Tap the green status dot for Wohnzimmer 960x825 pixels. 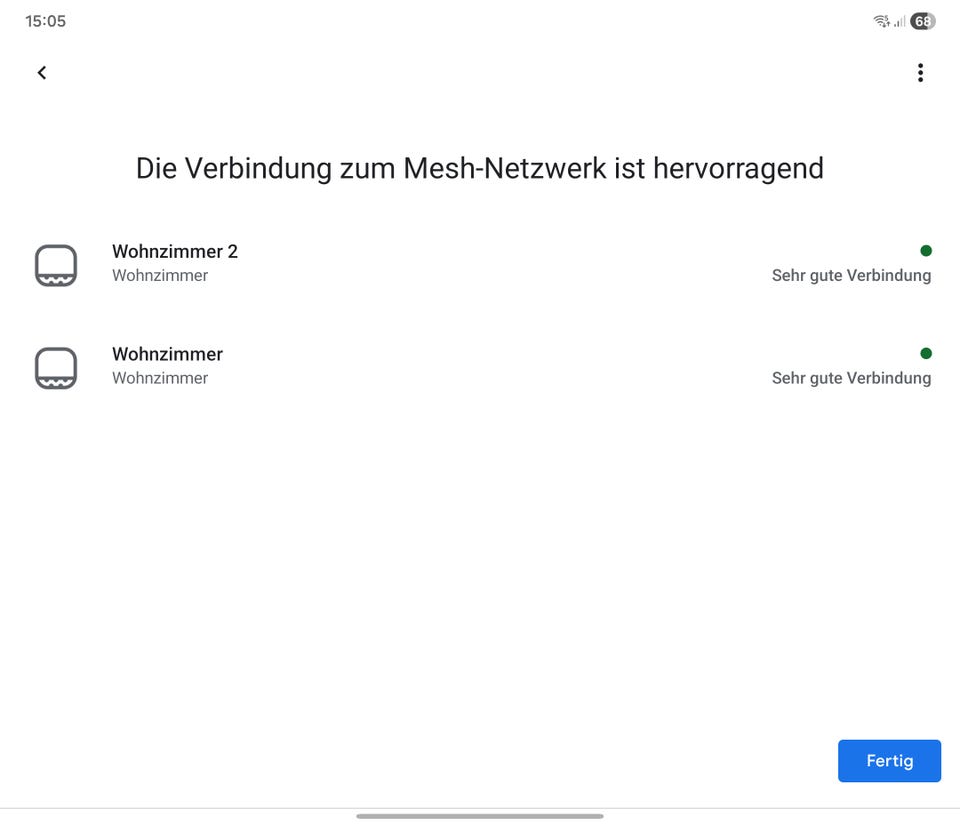pyautogui.click(x=926, y=353)
